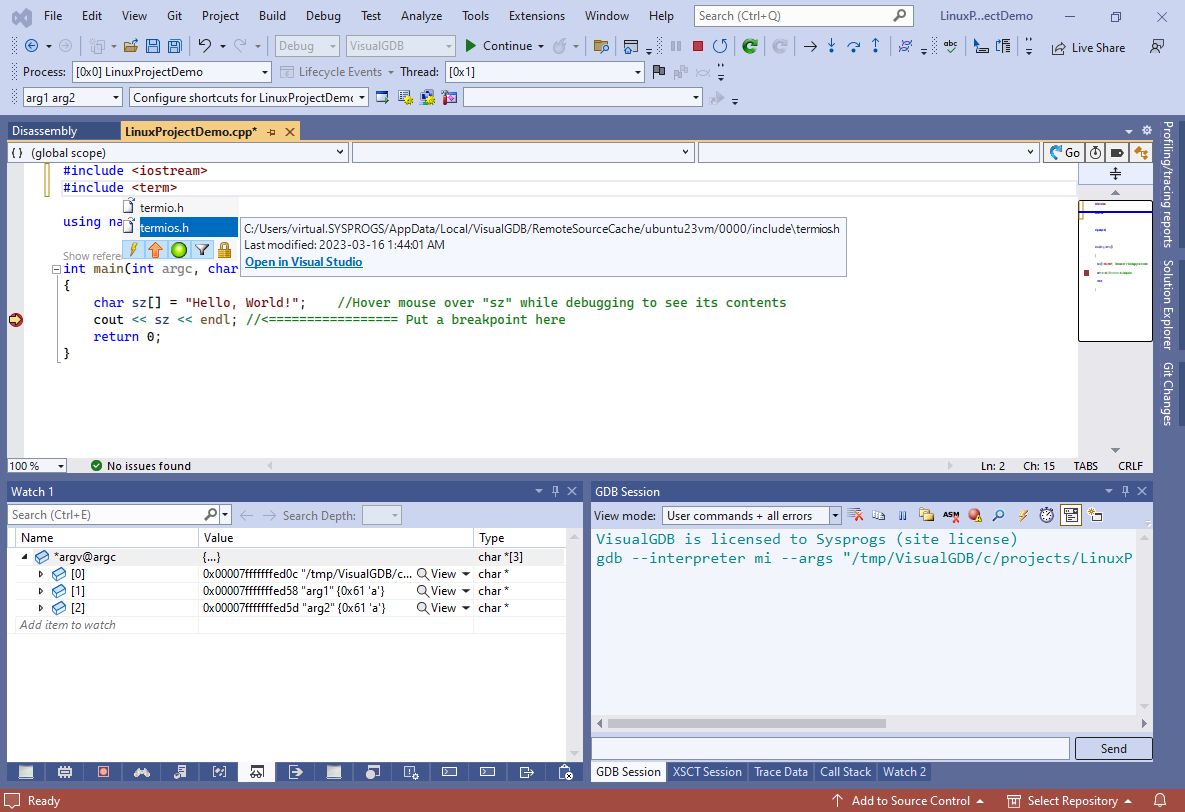Click the stopwatch icon in GDB Session toolbar
Screen dimensions: 1185x812
(x=1046, y=516)
